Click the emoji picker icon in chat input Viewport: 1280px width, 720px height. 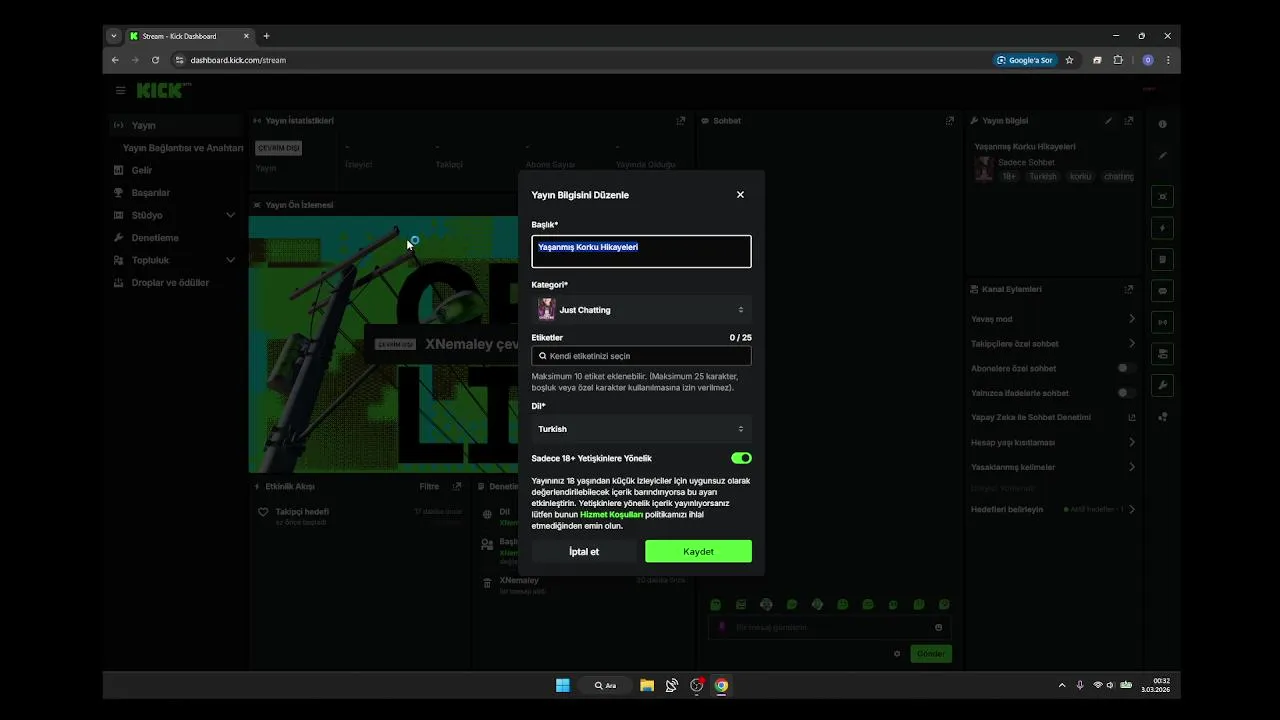938,628
